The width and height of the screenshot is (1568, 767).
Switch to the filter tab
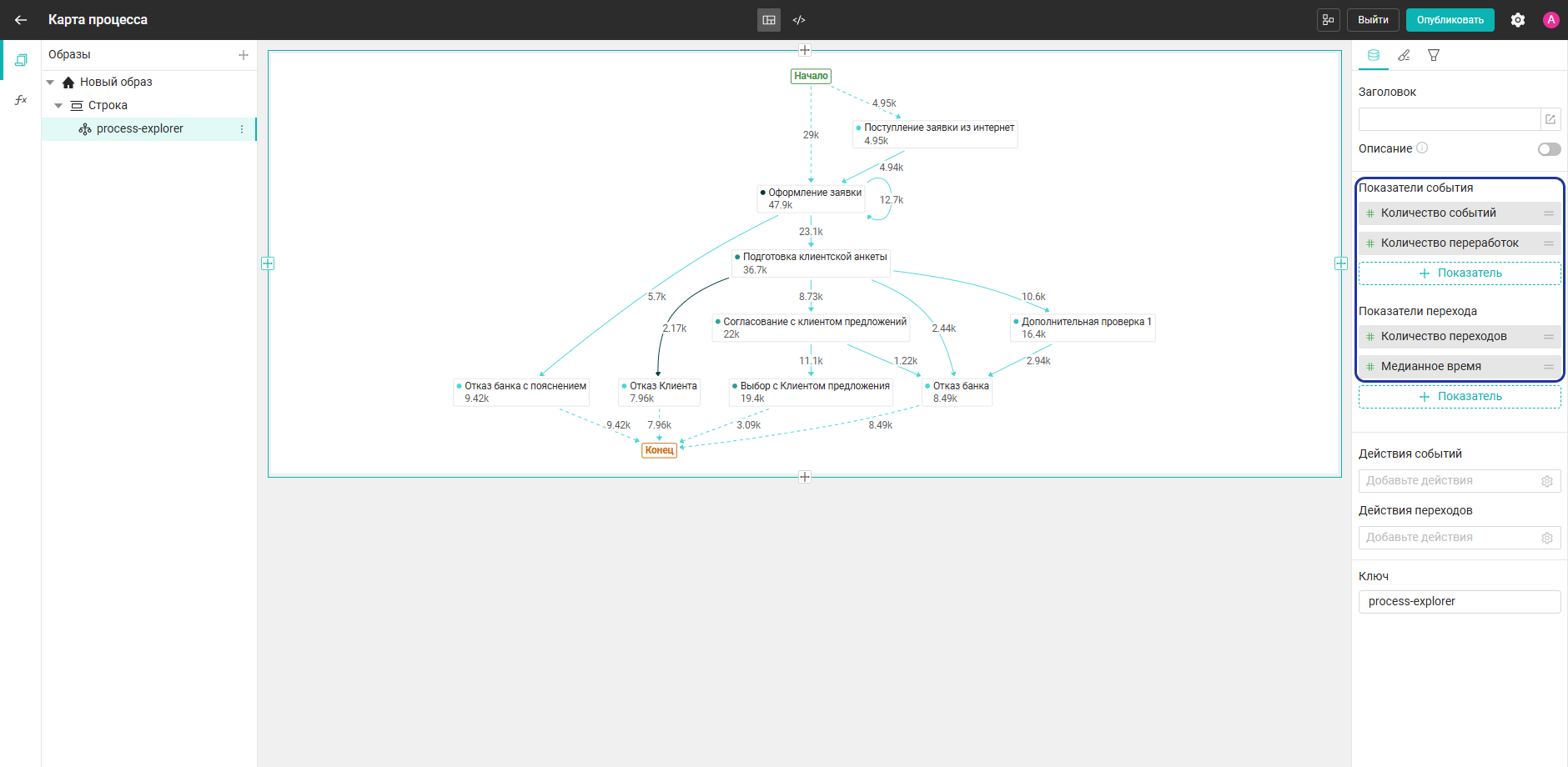pyautogui.click(x=1434, y=55)
